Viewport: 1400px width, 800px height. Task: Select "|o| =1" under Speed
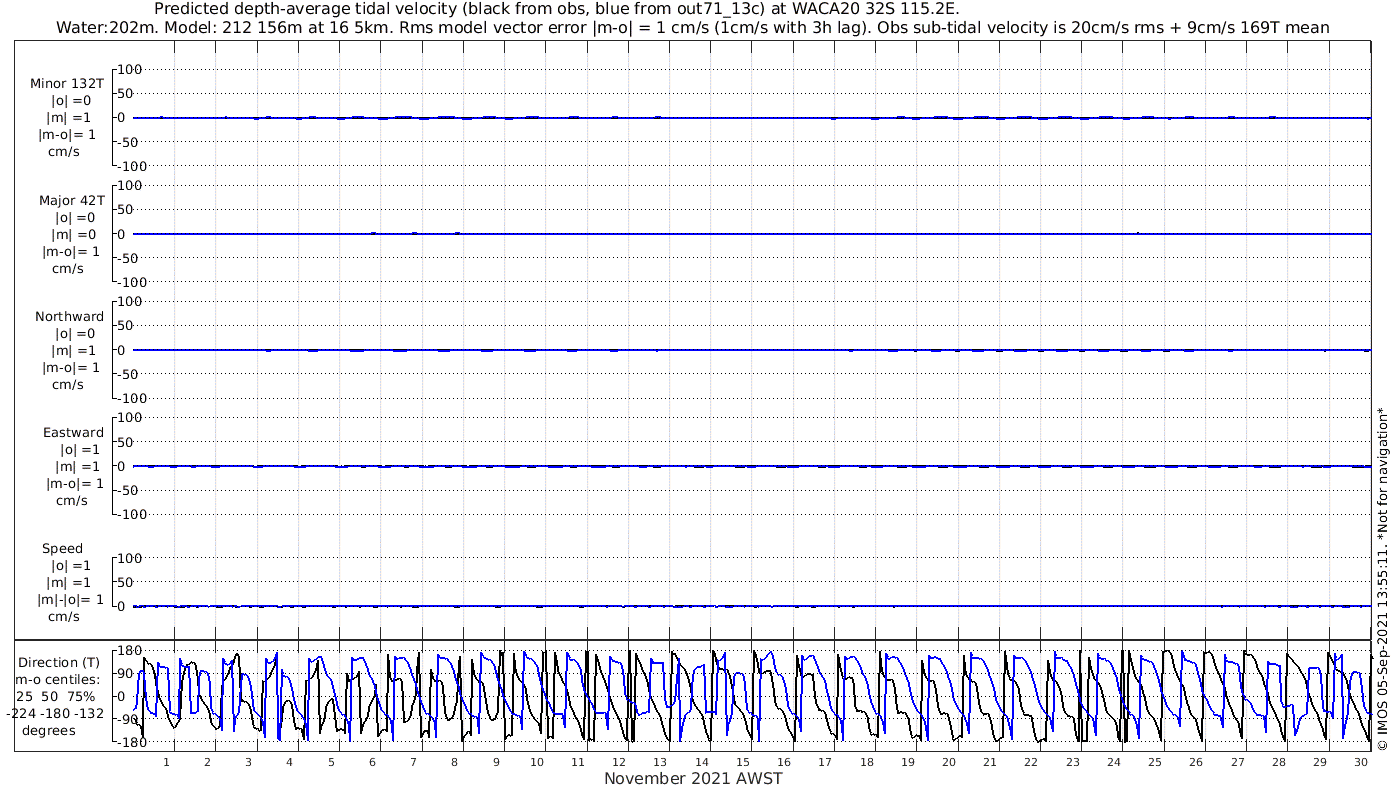73,565
